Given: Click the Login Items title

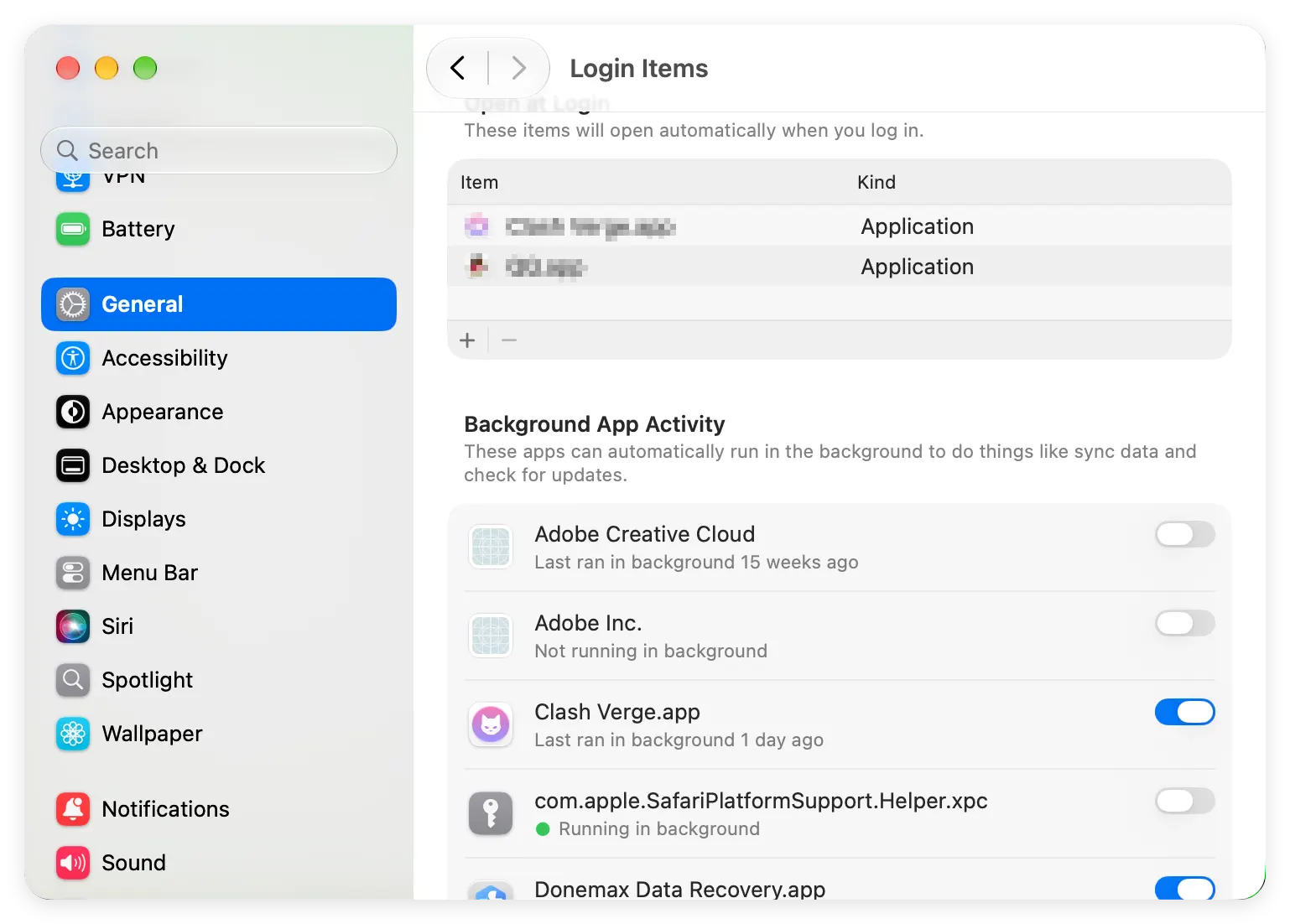Looking at the screenshot, I should click(639, 68).
